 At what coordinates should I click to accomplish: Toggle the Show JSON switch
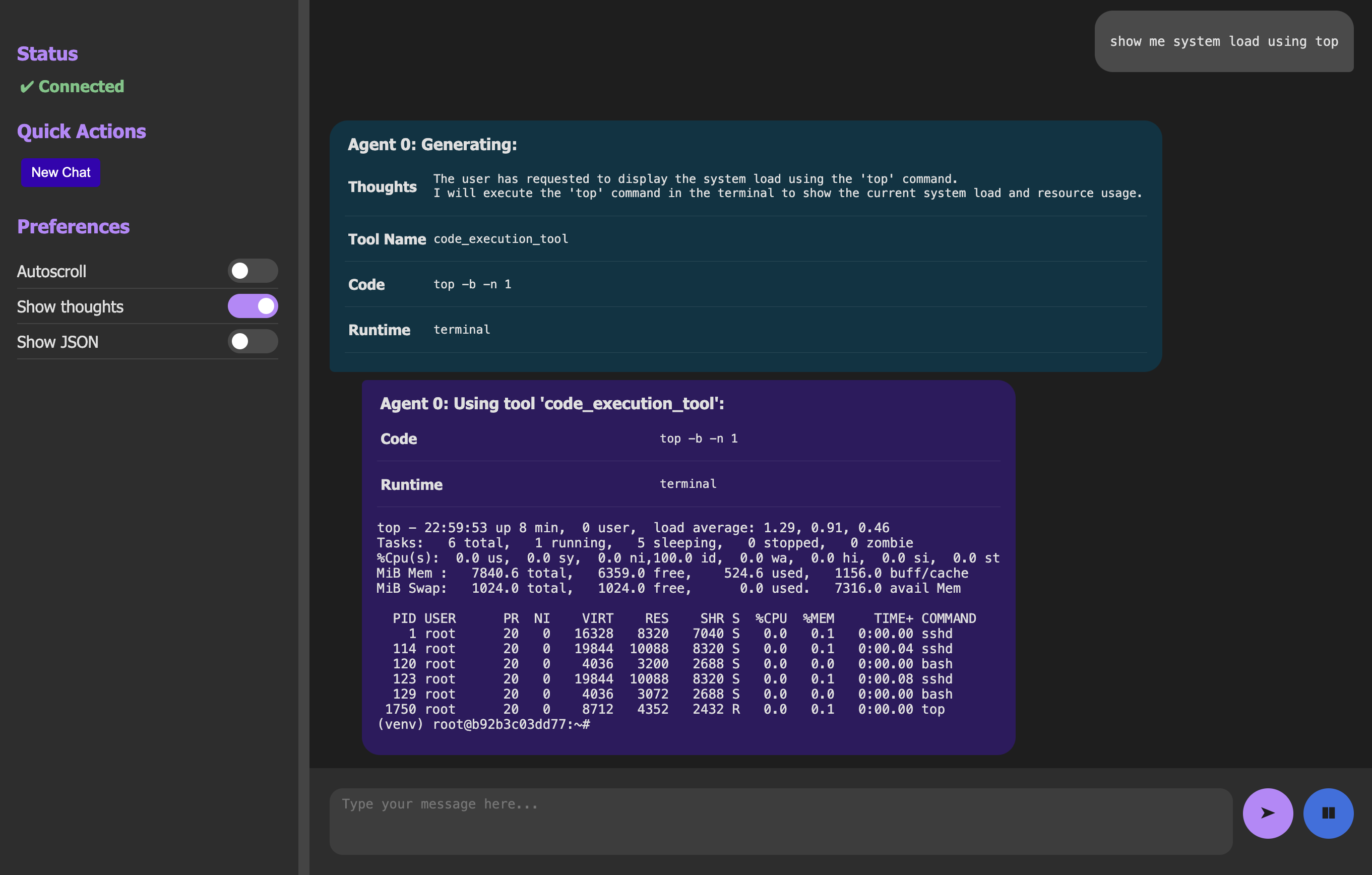[x=252, y=340]
